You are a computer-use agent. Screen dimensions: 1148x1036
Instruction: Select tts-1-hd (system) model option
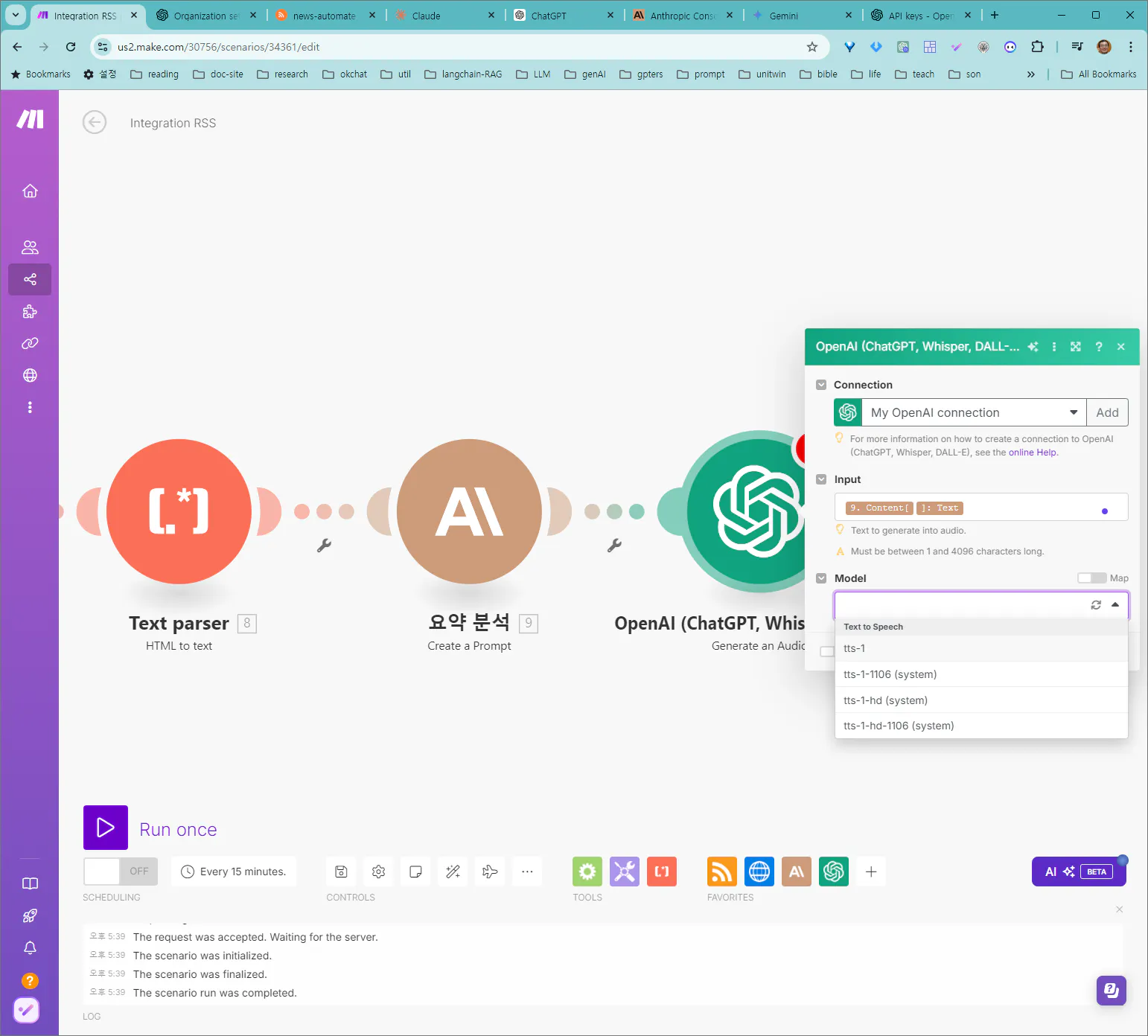(981, 700)
